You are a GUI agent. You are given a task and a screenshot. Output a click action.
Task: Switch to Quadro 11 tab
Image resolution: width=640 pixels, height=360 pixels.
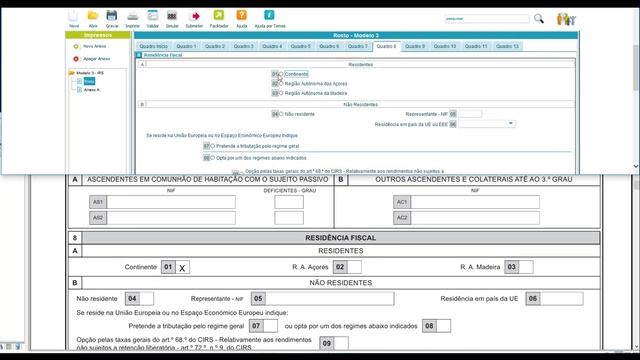point(476,47)
